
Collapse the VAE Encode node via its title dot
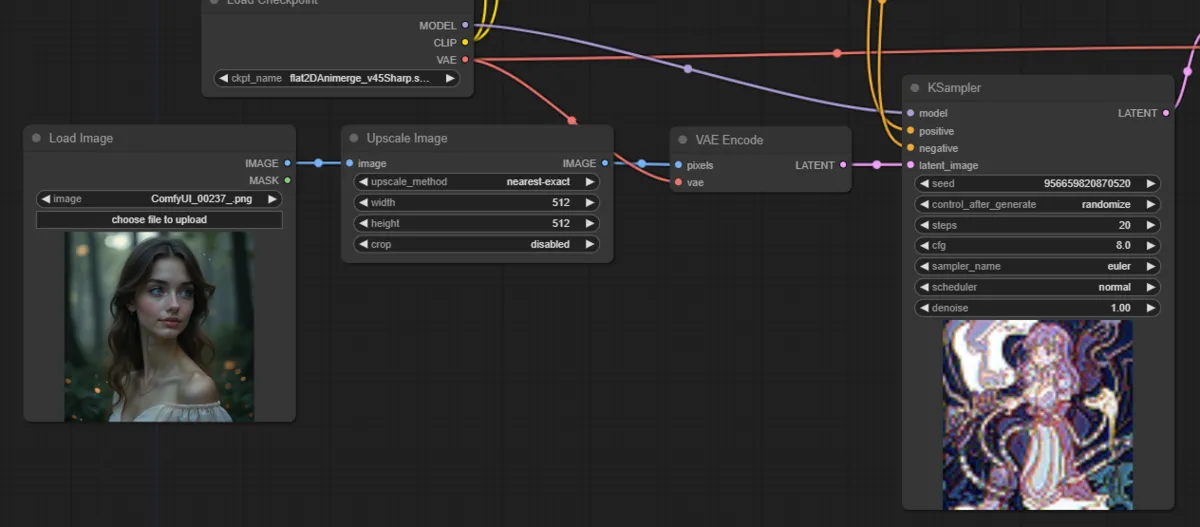(x=683, y=140)
